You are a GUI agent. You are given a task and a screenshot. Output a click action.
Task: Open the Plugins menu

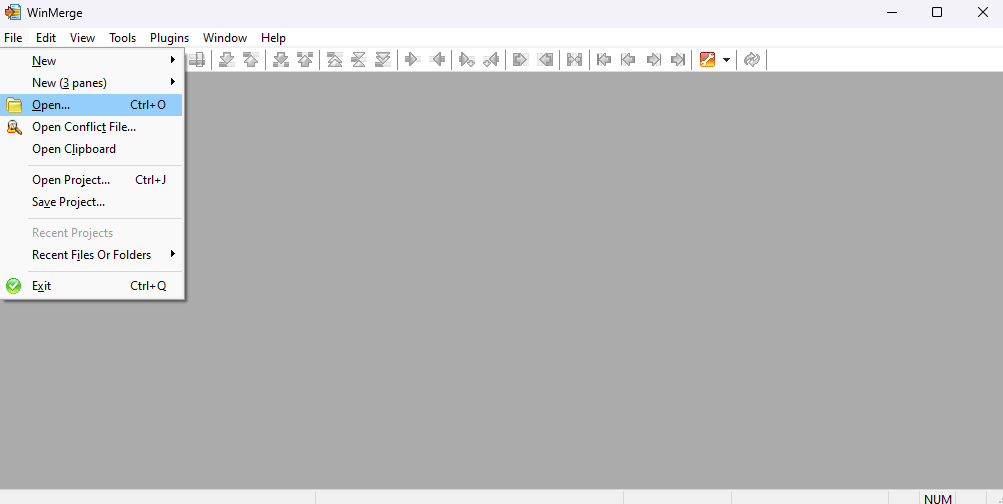[169, 38]
